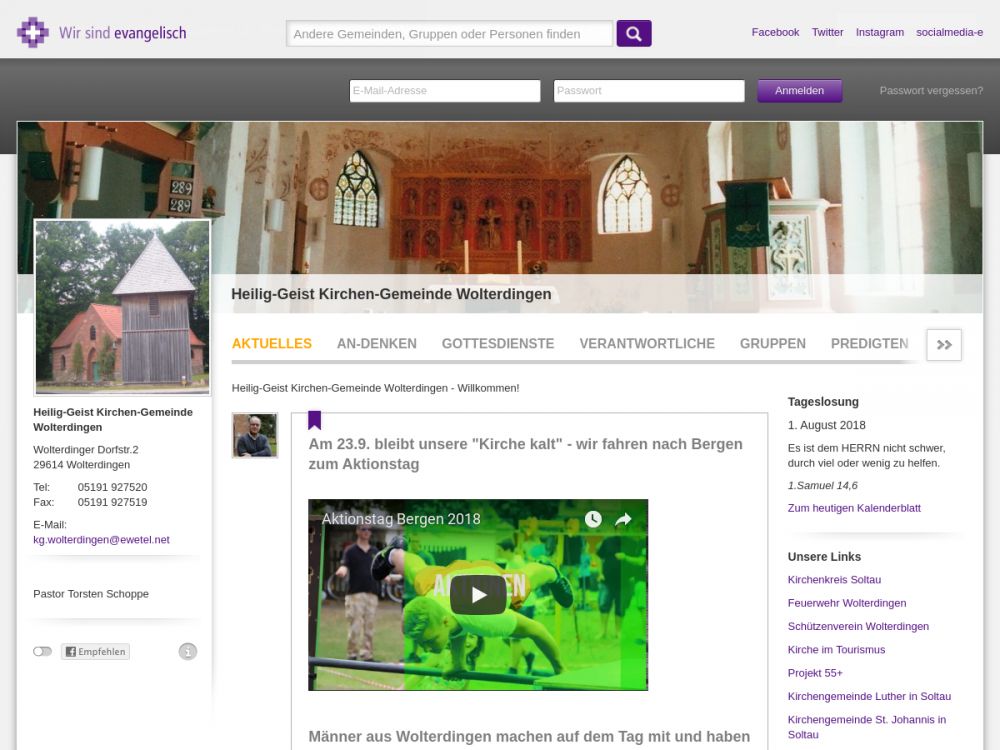Image resolution: width=1000 pixels, height=750 pixels.
Task: Focus the Passwort input field
Action: point(648,91)
